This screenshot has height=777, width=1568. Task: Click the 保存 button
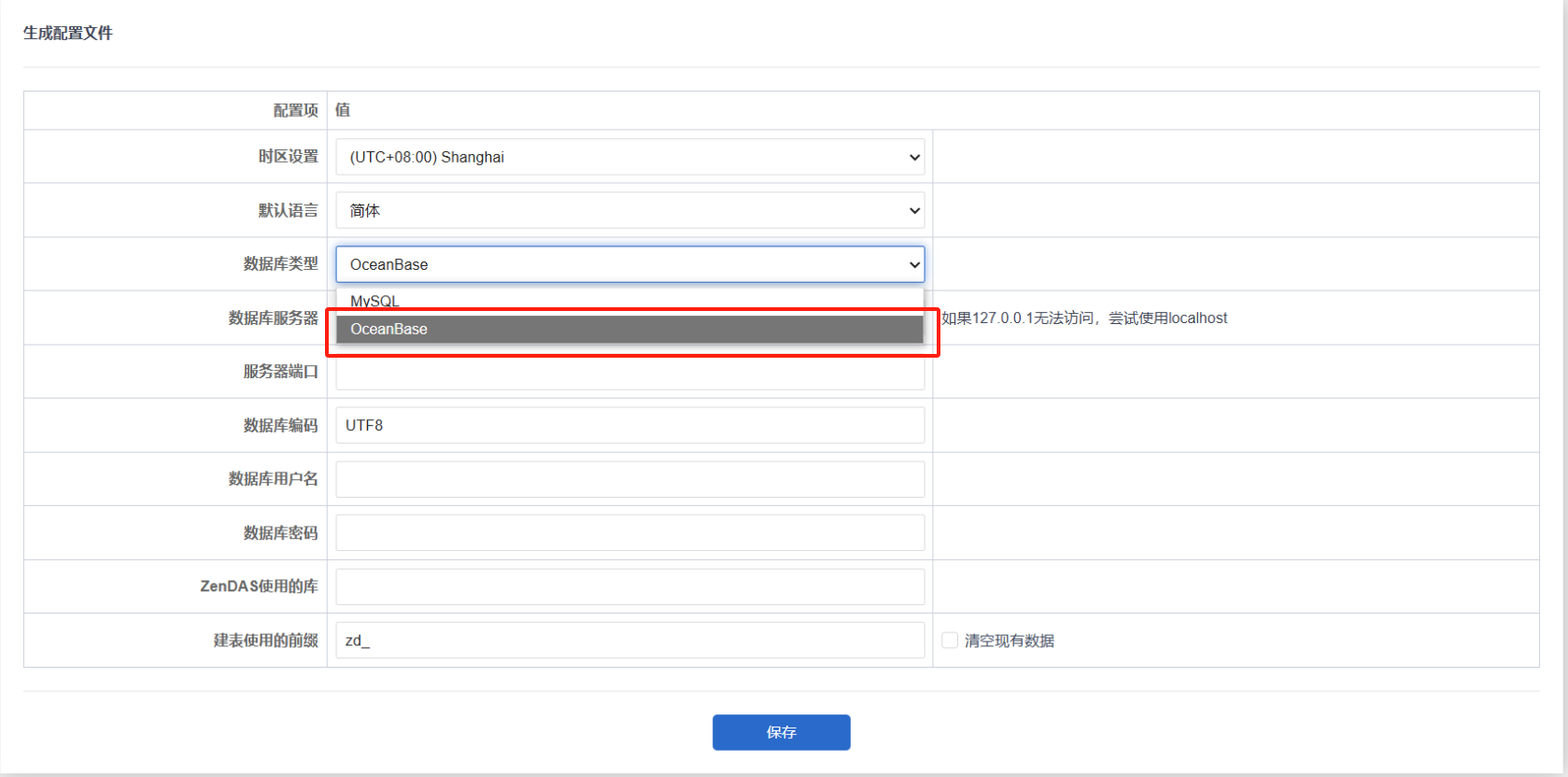[x=781, y=732]
